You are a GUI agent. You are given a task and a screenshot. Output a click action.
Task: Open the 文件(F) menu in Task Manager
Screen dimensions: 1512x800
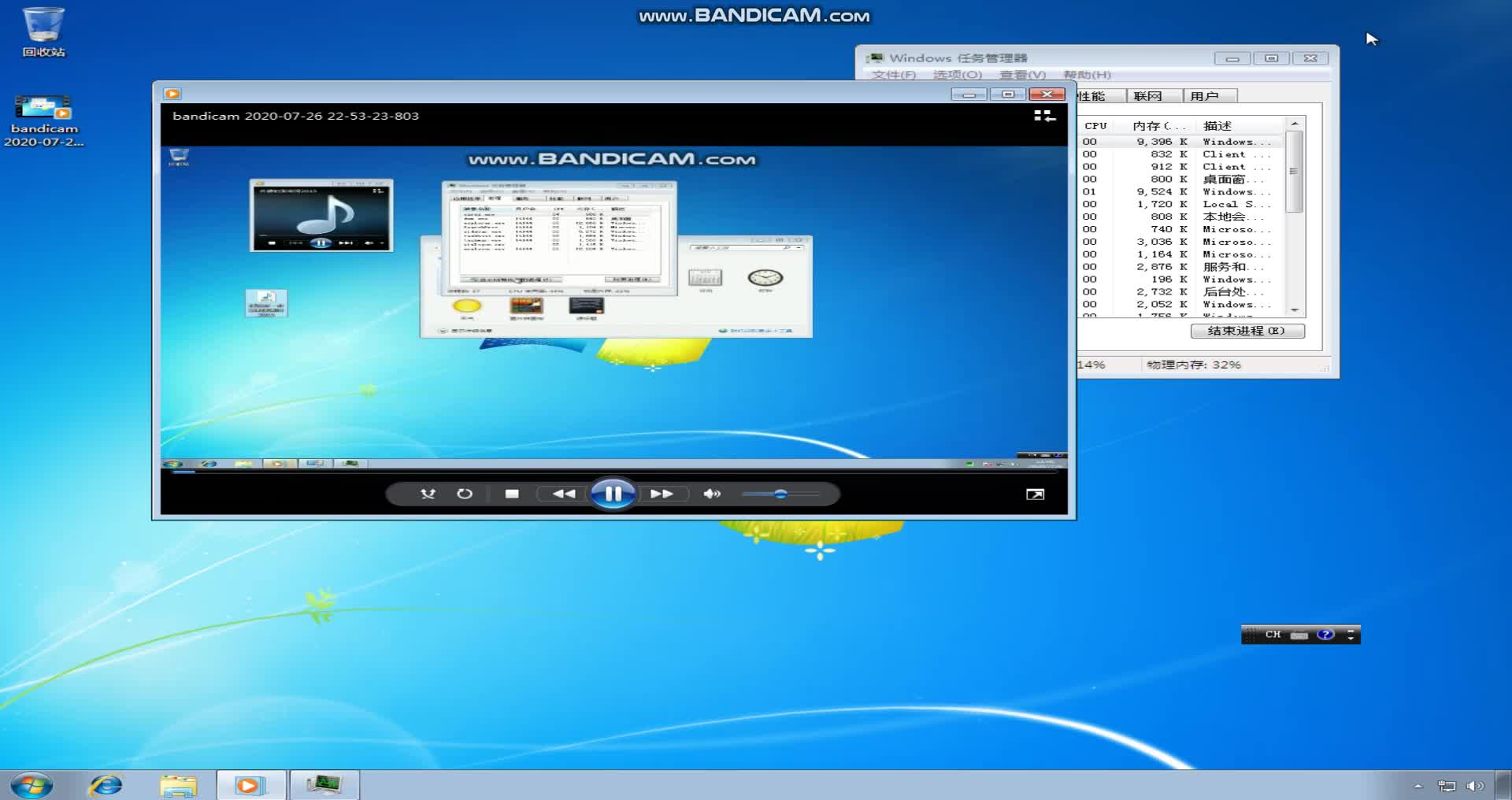click(894, 75)
